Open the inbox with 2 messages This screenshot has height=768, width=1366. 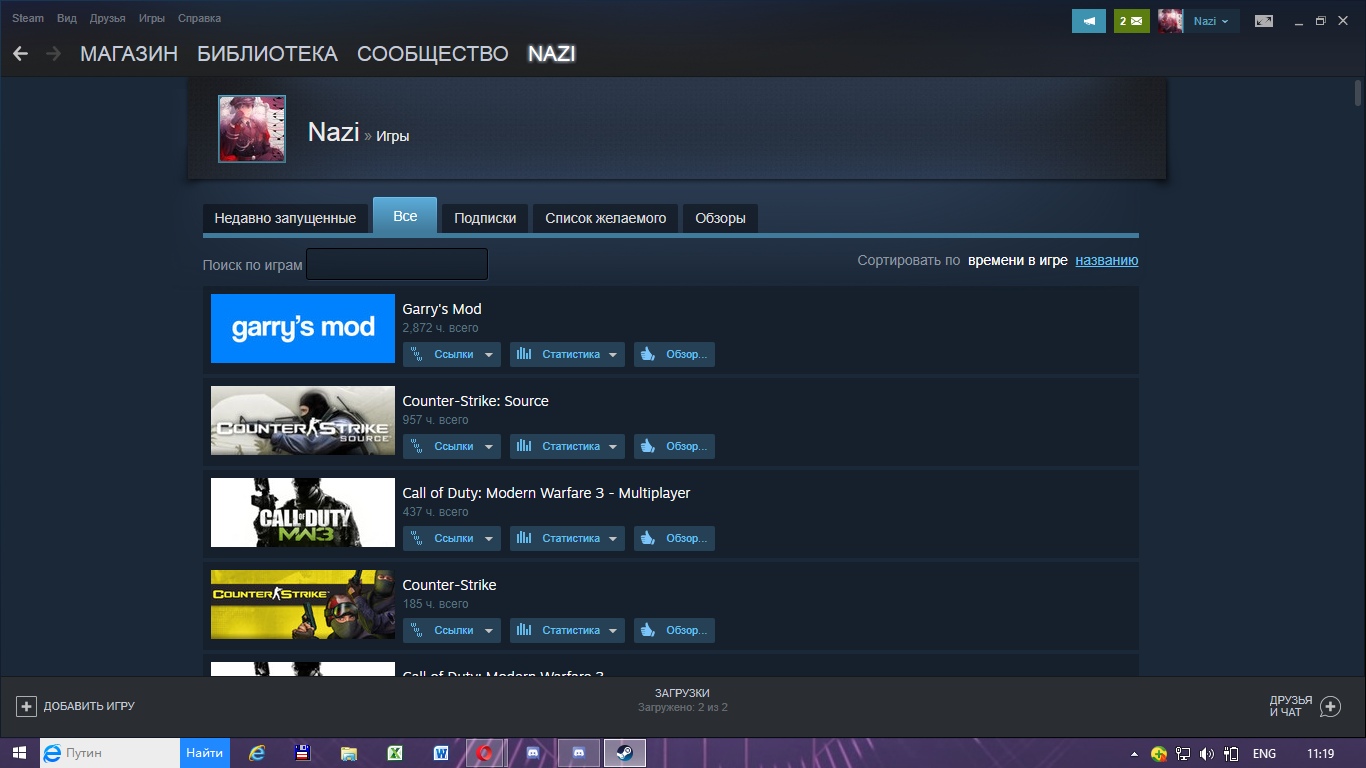coord(1131,21)
